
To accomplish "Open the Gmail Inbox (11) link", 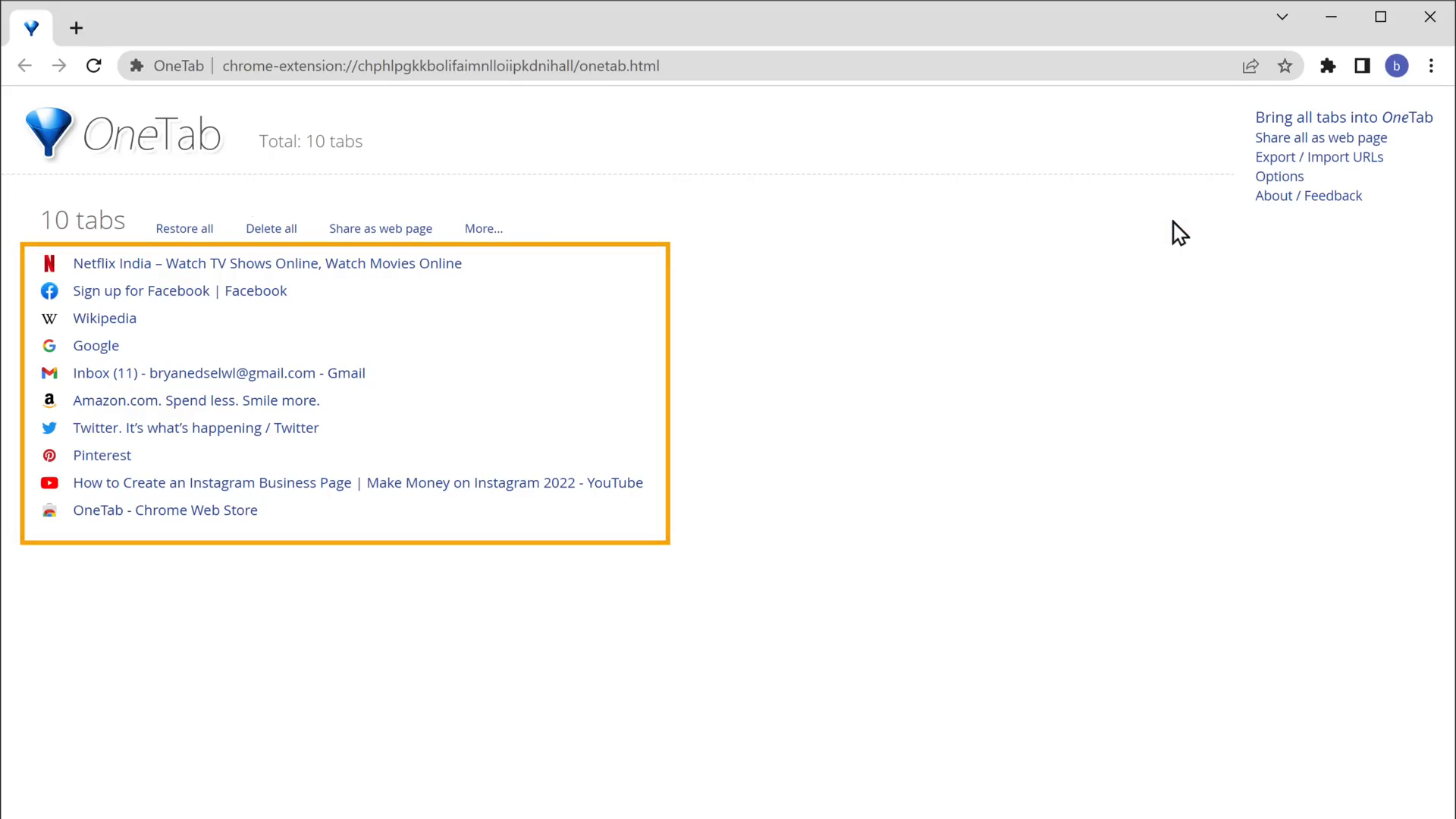I will point(219,373).
